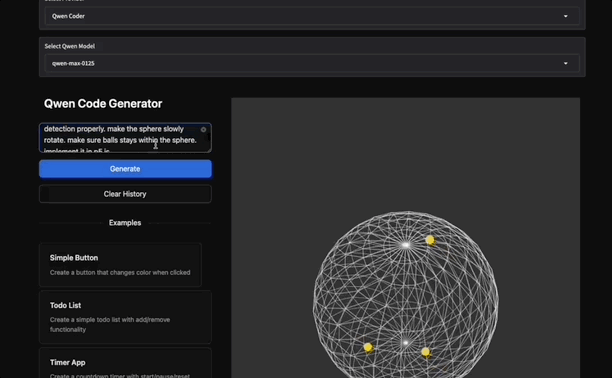This screenshot has width=612, height=378.
Task: Click the blue Generate button
Action: [125, 169]
